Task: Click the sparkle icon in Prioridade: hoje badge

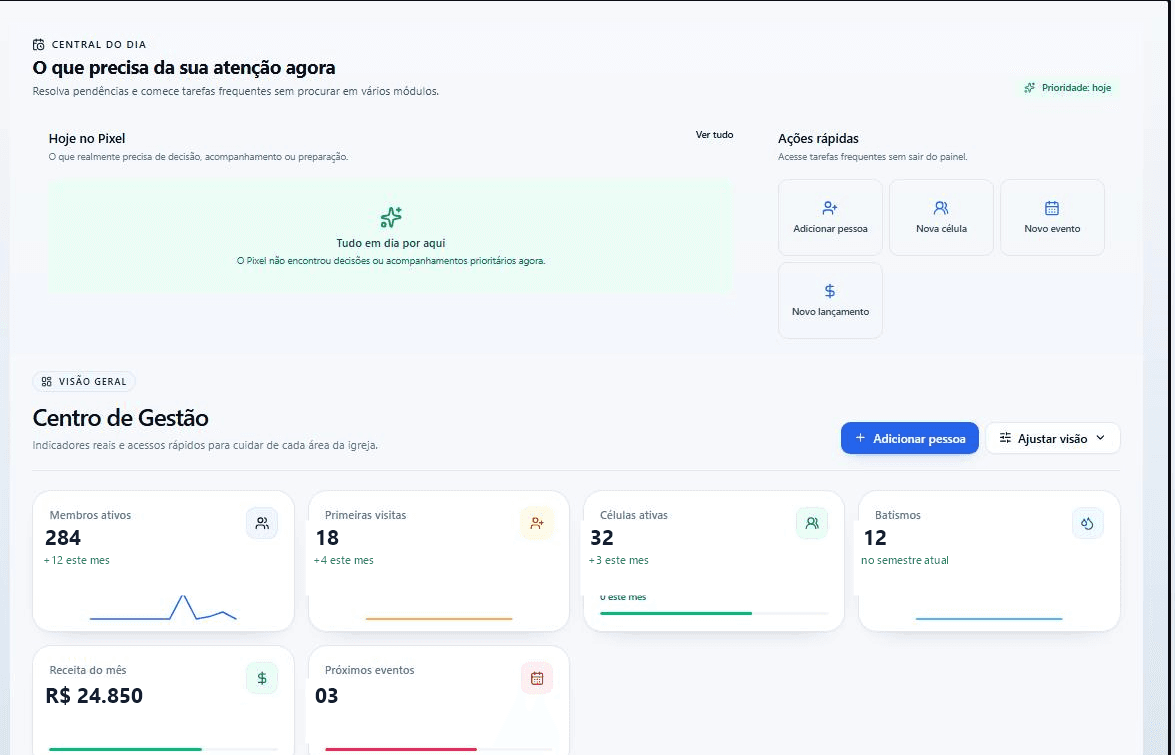Action: tap(1030, 88)
